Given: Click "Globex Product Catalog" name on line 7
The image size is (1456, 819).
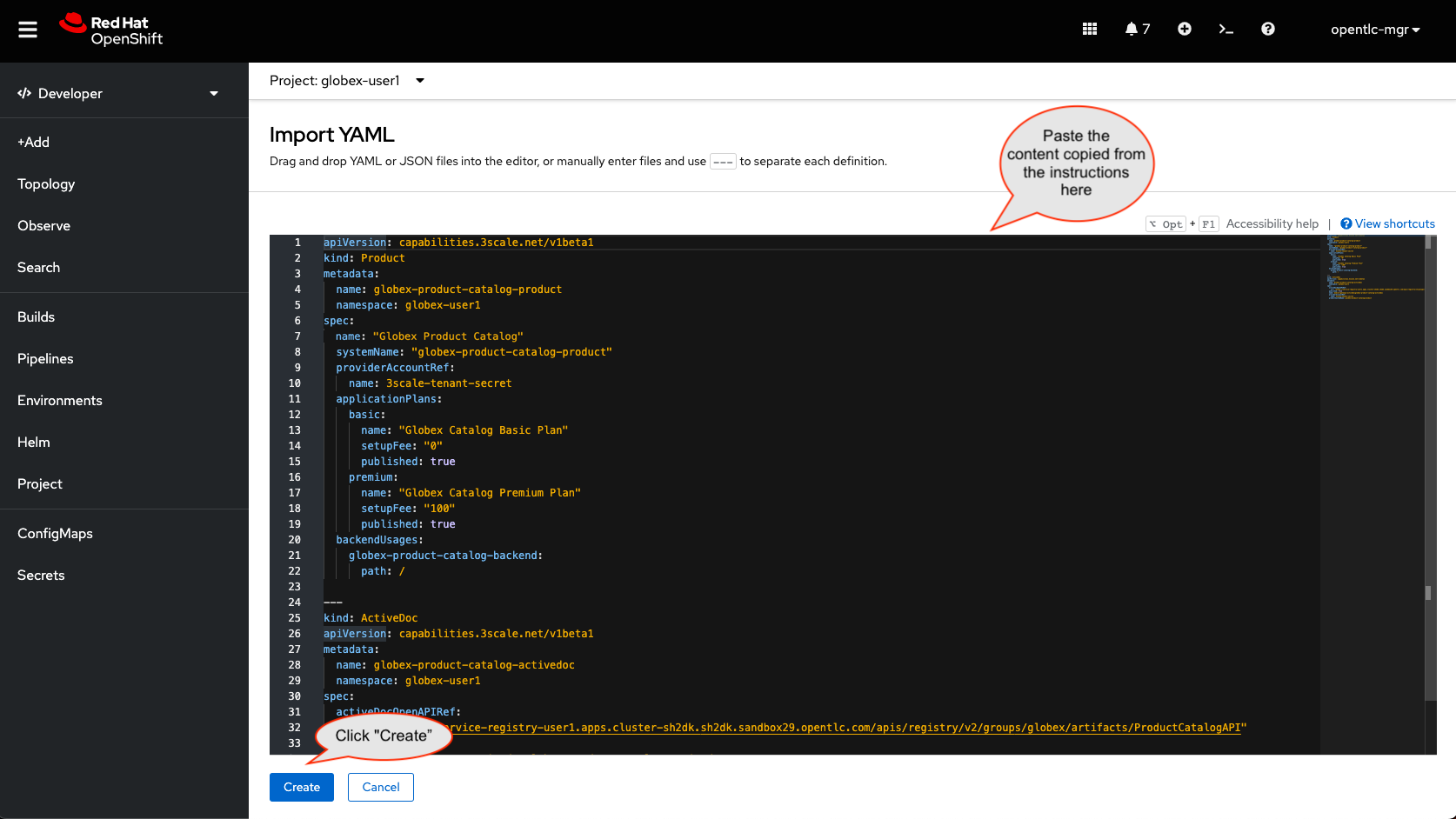Looking at the screenshot, I should click(448, 336).
